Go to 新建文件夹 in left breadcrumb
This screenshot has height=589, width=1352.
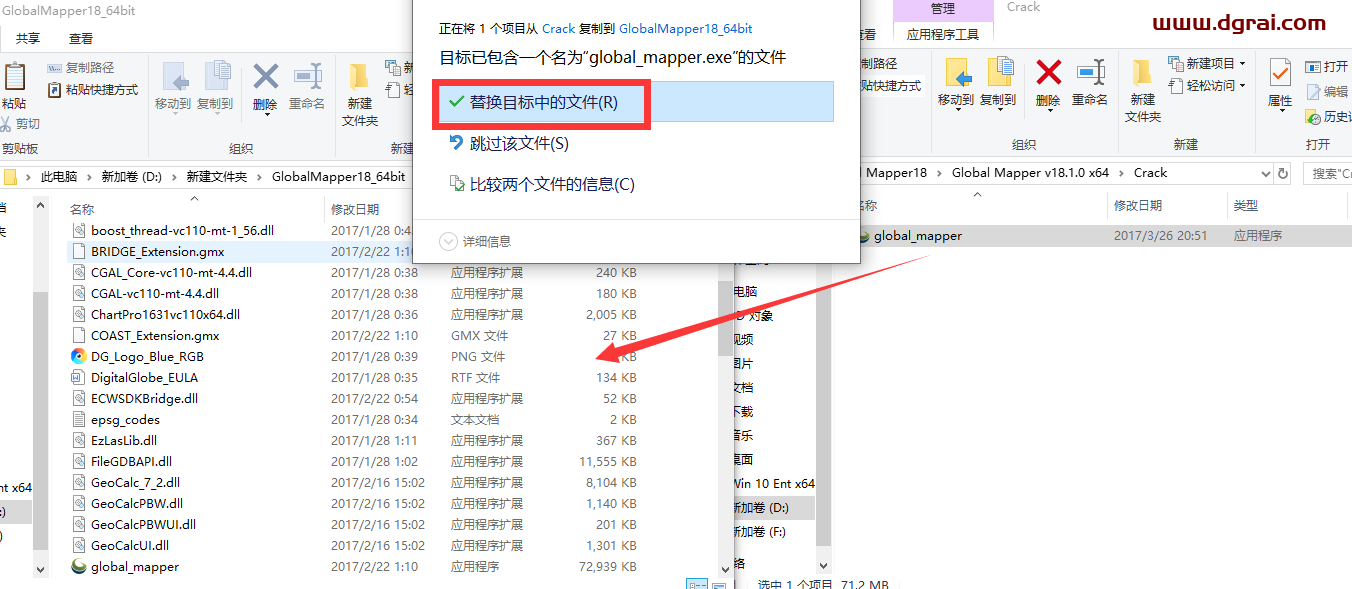coord(217,177)
